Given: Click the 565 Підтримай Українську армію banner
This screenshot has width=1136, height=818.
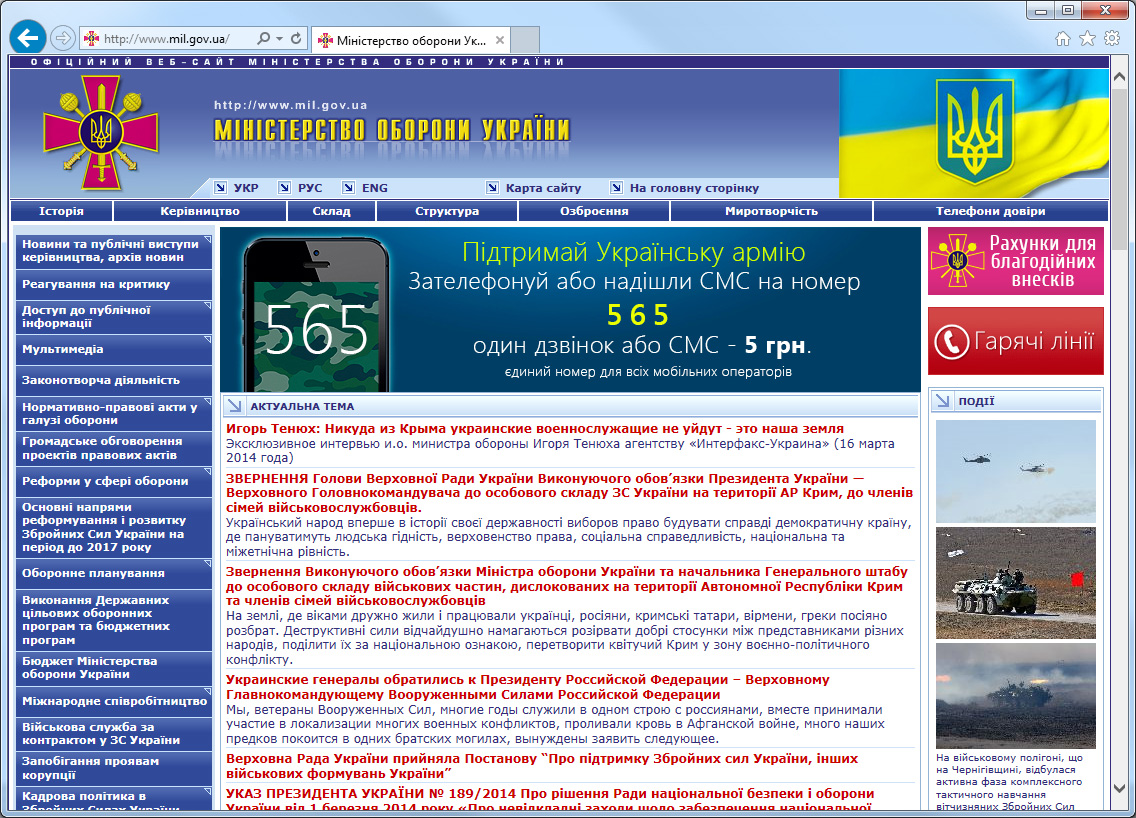Looking at the screenshot, I should [x=570, y=309].
